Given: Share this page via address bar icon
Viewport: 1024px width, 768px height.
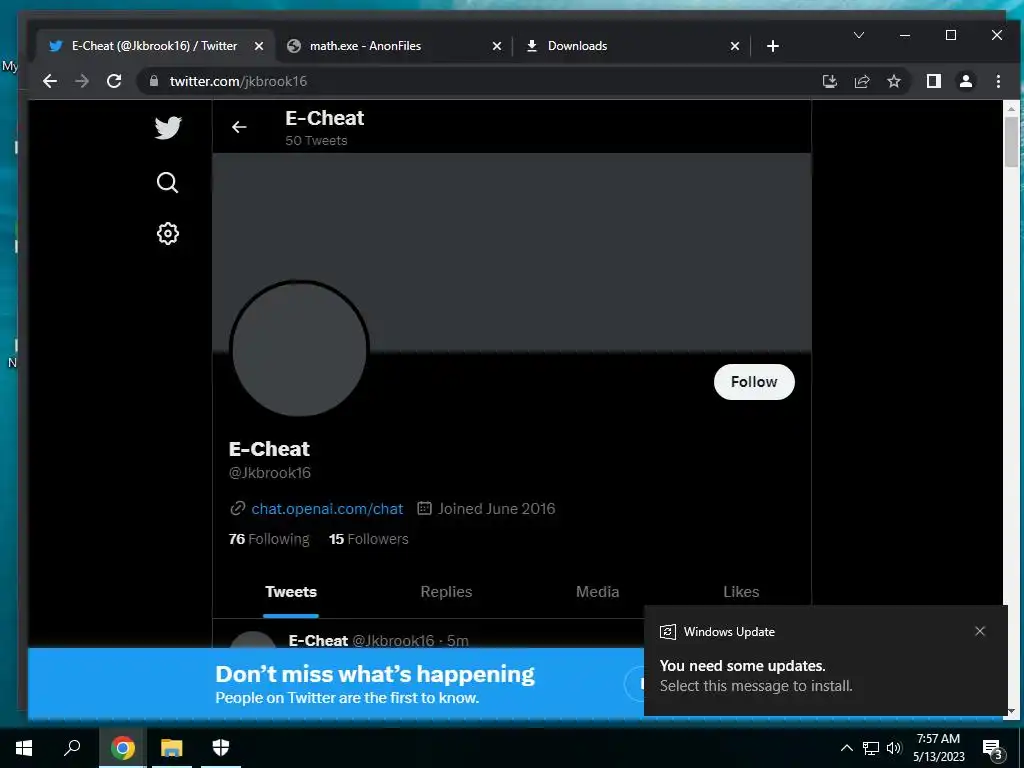Looking at the screenshot, I should [862, 81].
